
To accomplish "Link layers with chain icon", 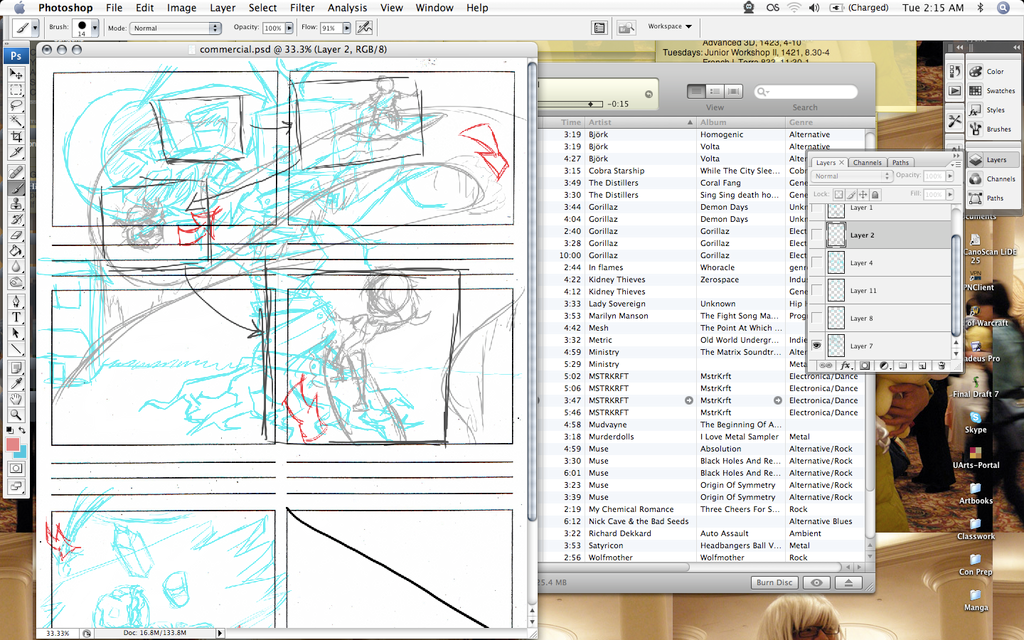I will point(825,366).
